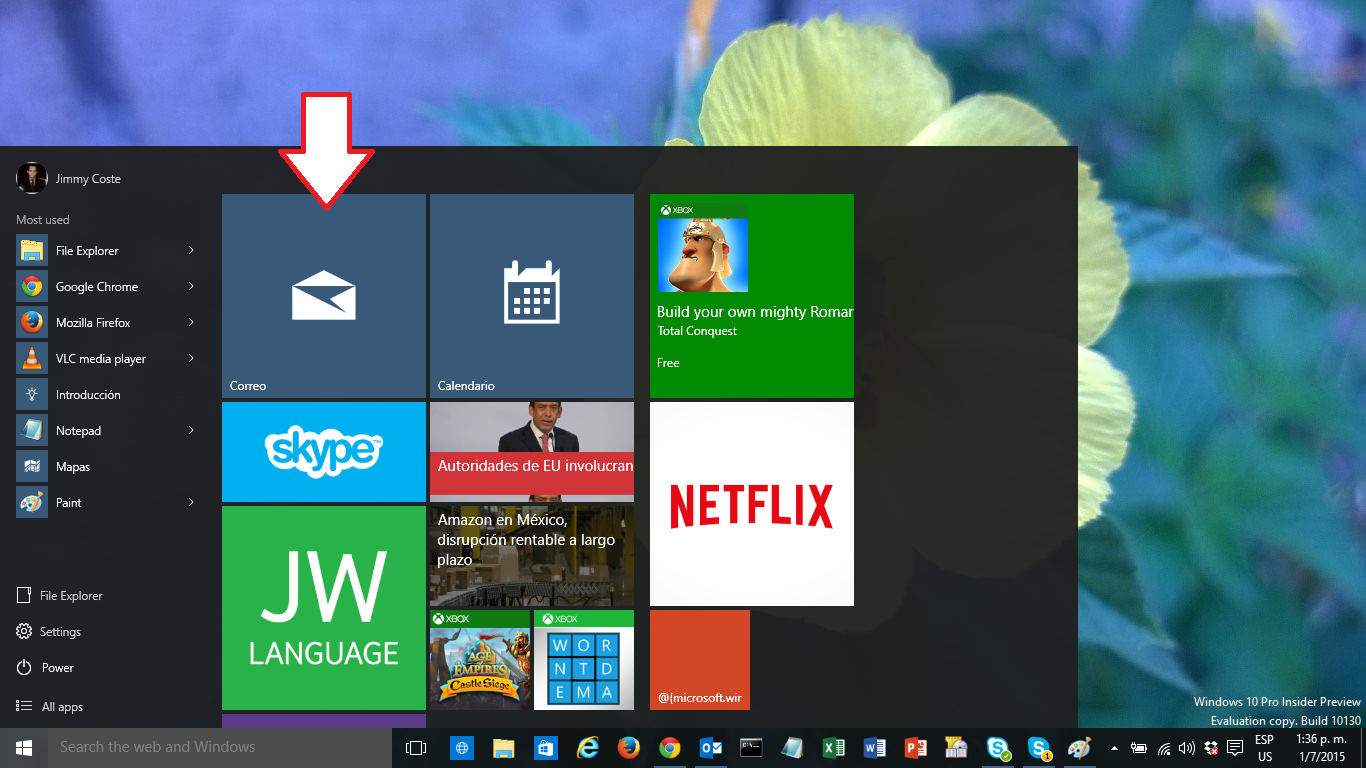
Task: Expand Paint jump list arrow
Action: pos(191,503)
